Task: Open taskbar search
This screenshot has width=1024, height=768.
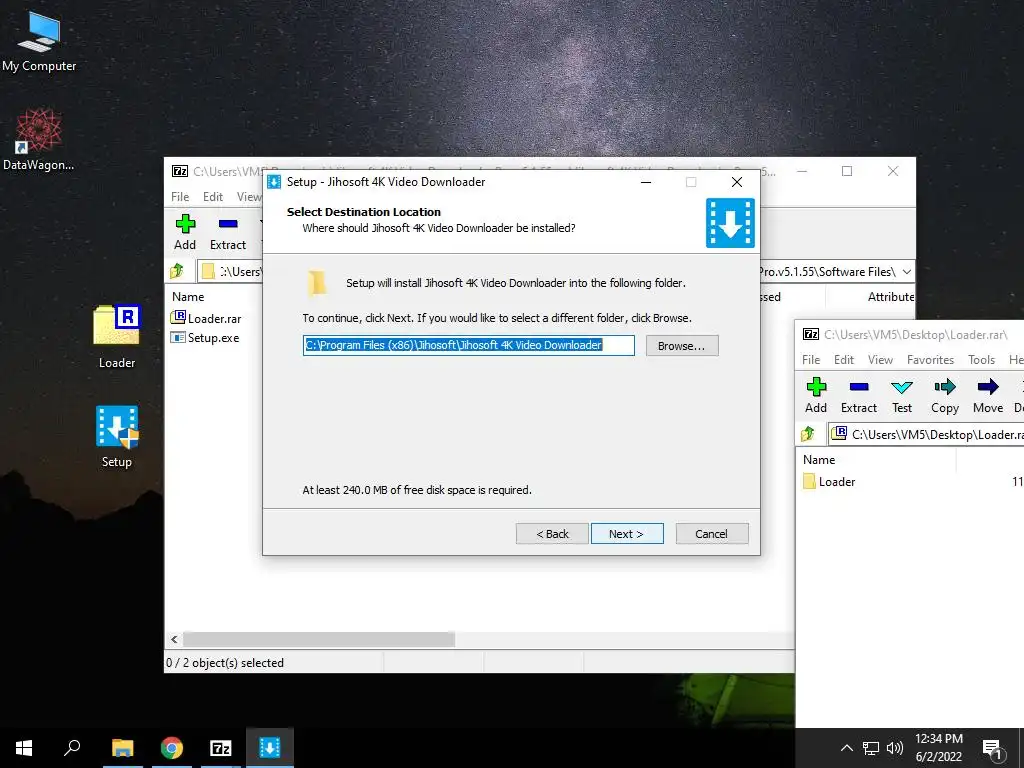Action: [x=72, y=748]
